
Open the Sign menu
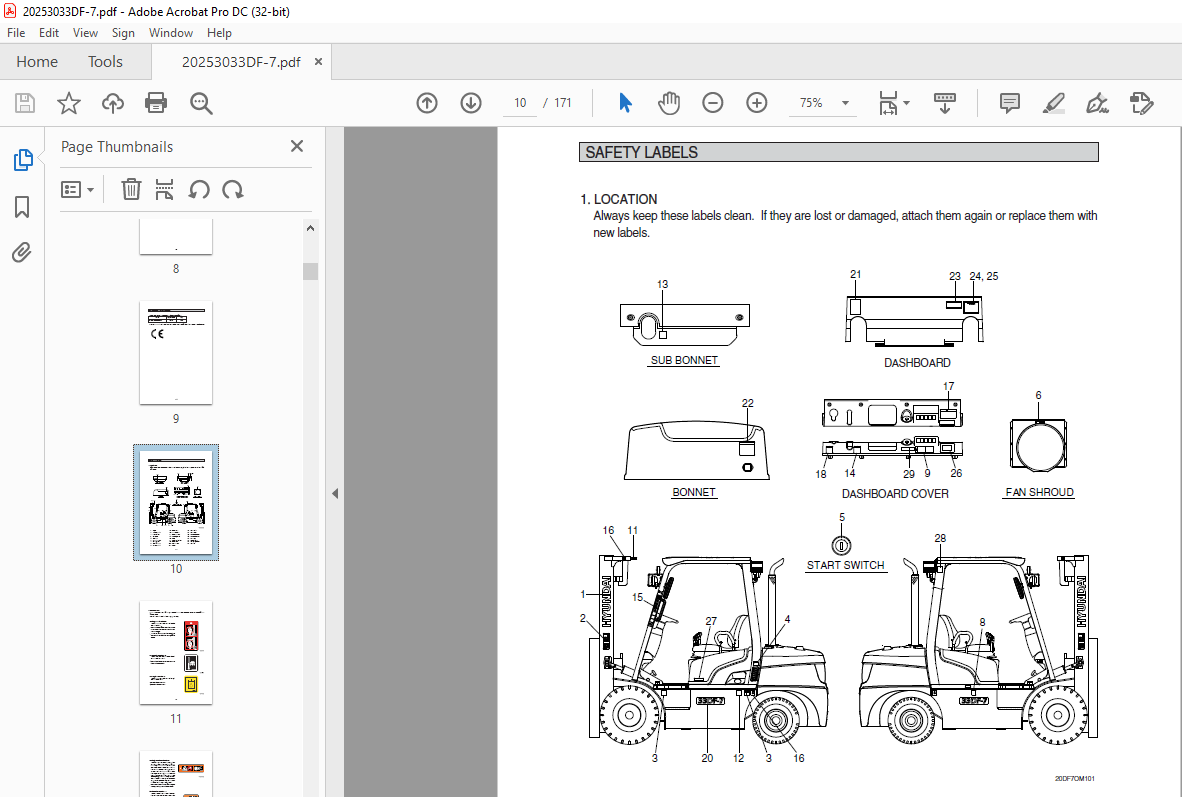(x=123, y=32)
